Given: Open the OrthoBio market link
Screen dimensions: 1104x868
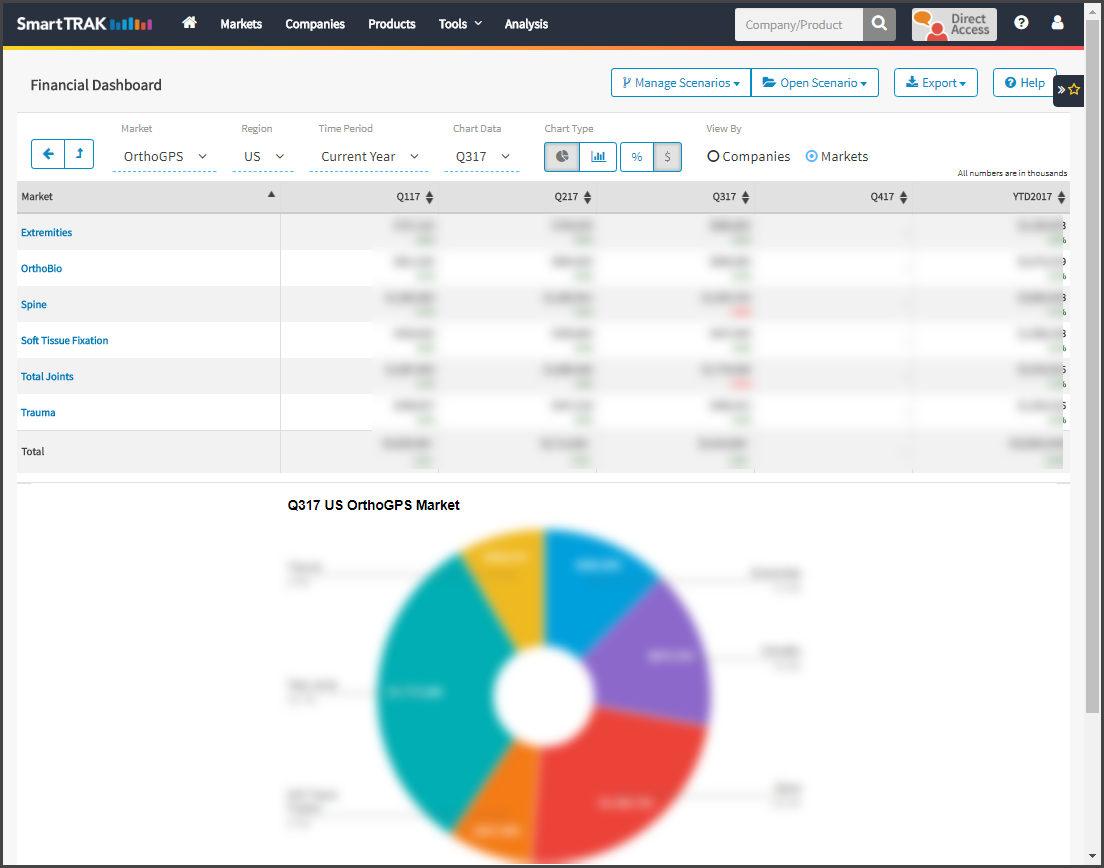Looking at the screenshot, I should tap(42, 268).
